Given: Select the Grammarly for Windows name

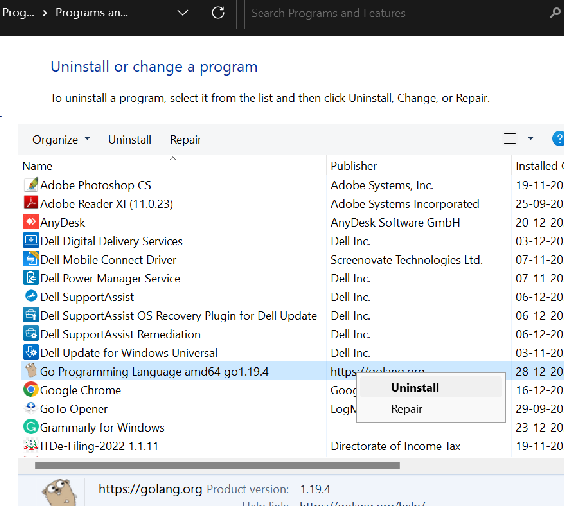Looking at the screenshot, I should [x=102, y=428].
